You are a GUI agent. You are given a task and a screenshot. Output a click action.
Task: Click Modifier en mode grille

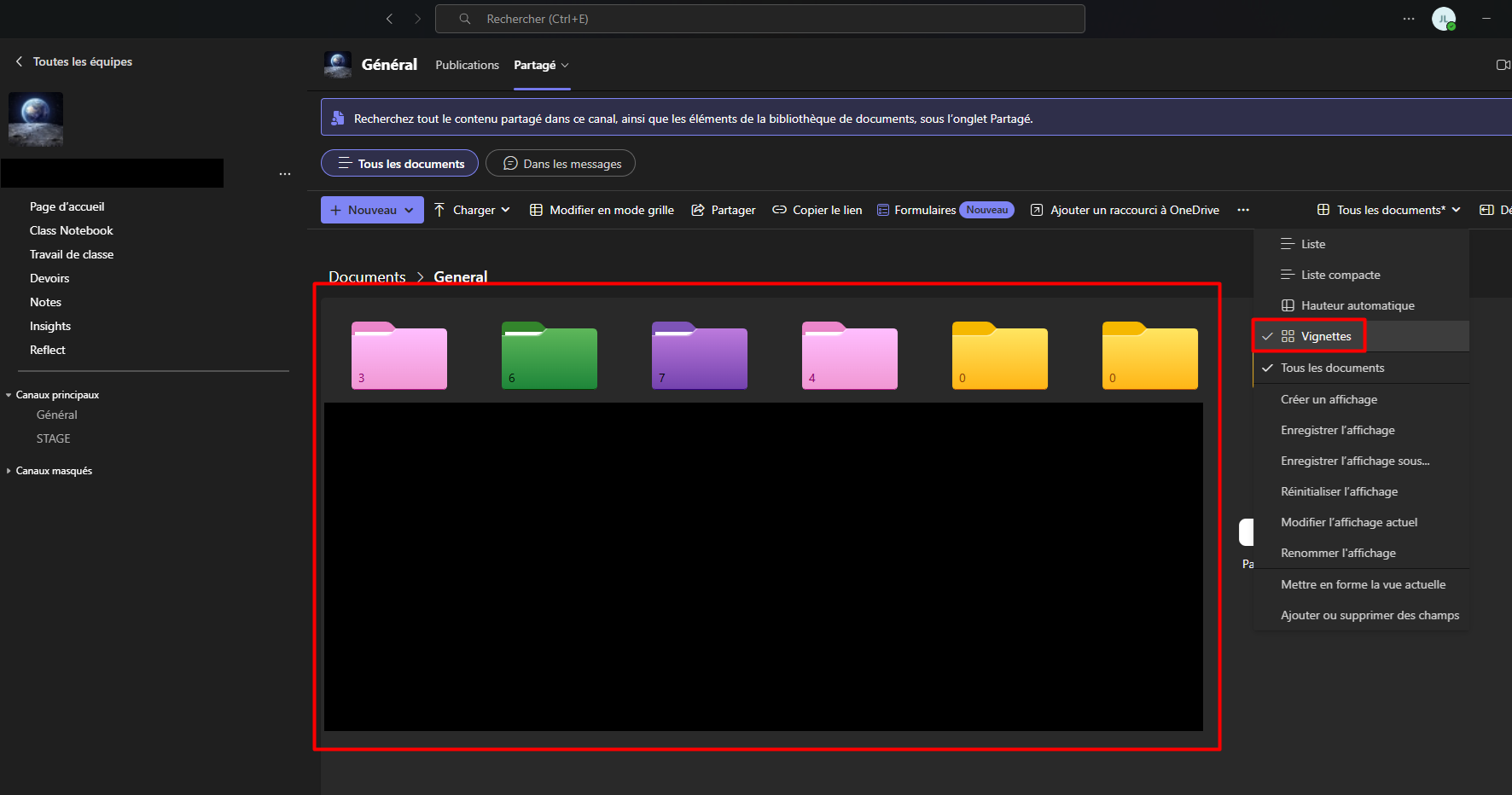coord(602,210)
